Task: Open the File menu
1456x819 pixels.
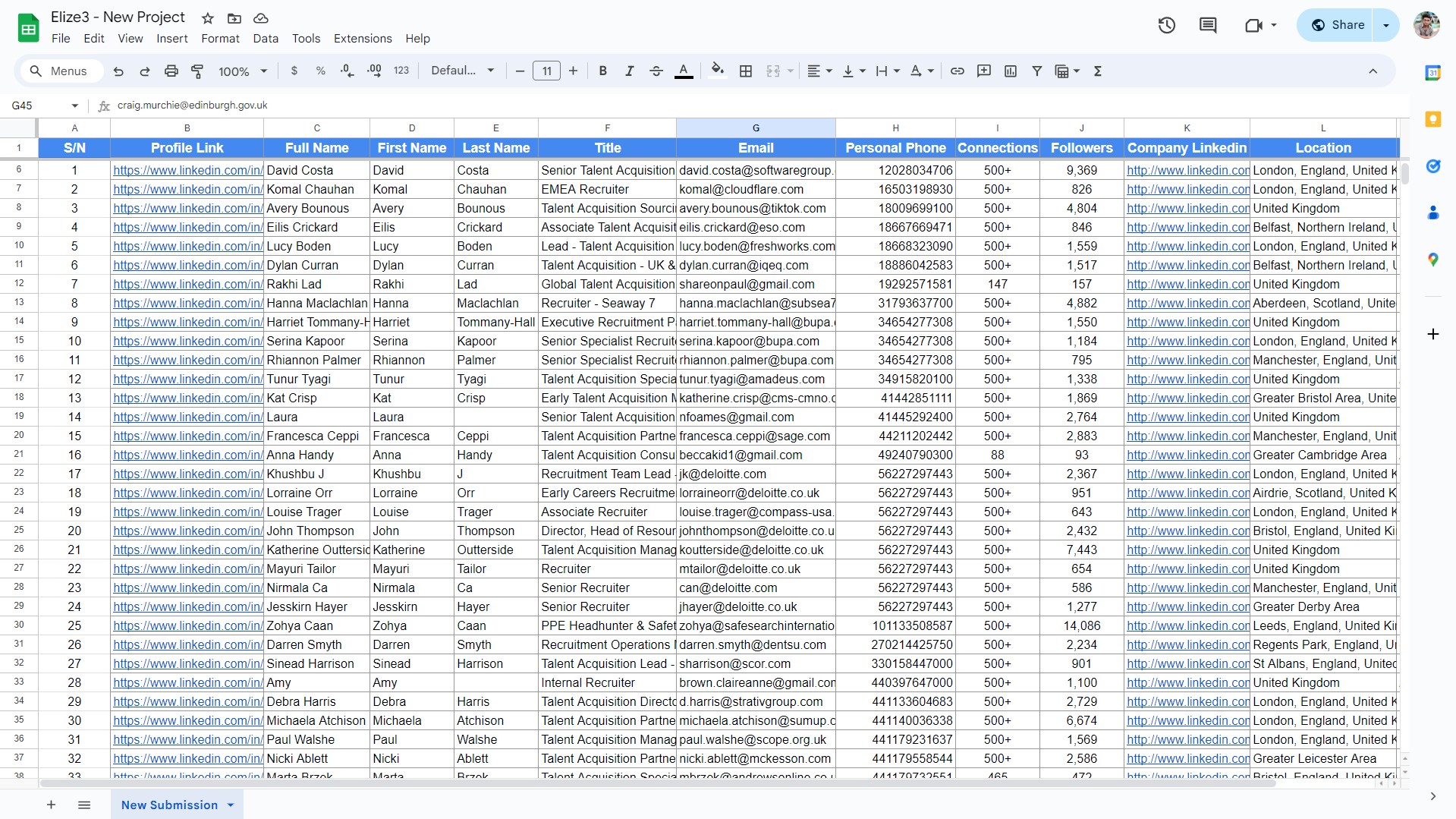Action: tap(61, 39)
